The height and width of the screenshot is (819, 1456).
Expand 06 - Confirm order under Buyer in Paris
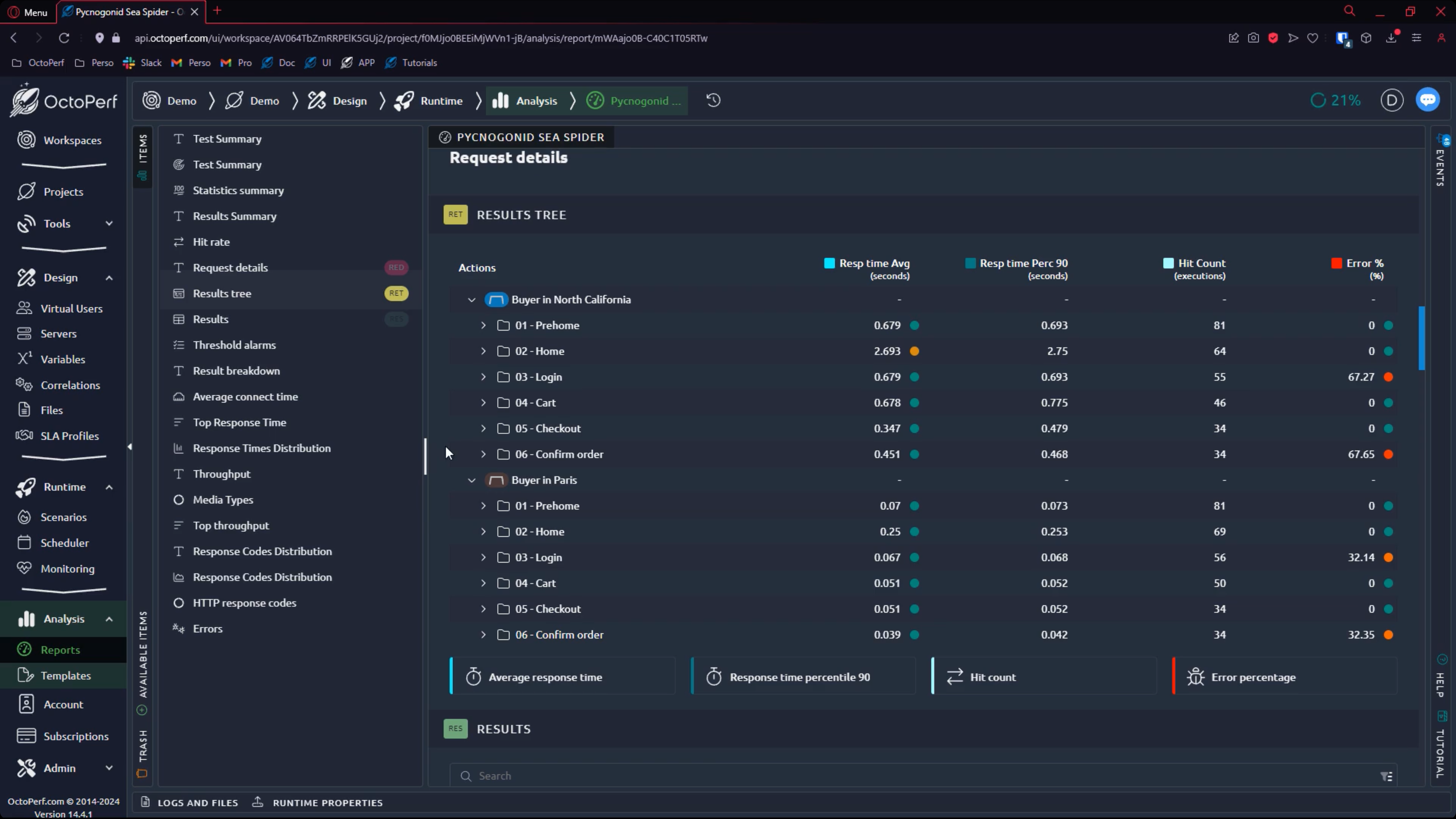(483, 635)
